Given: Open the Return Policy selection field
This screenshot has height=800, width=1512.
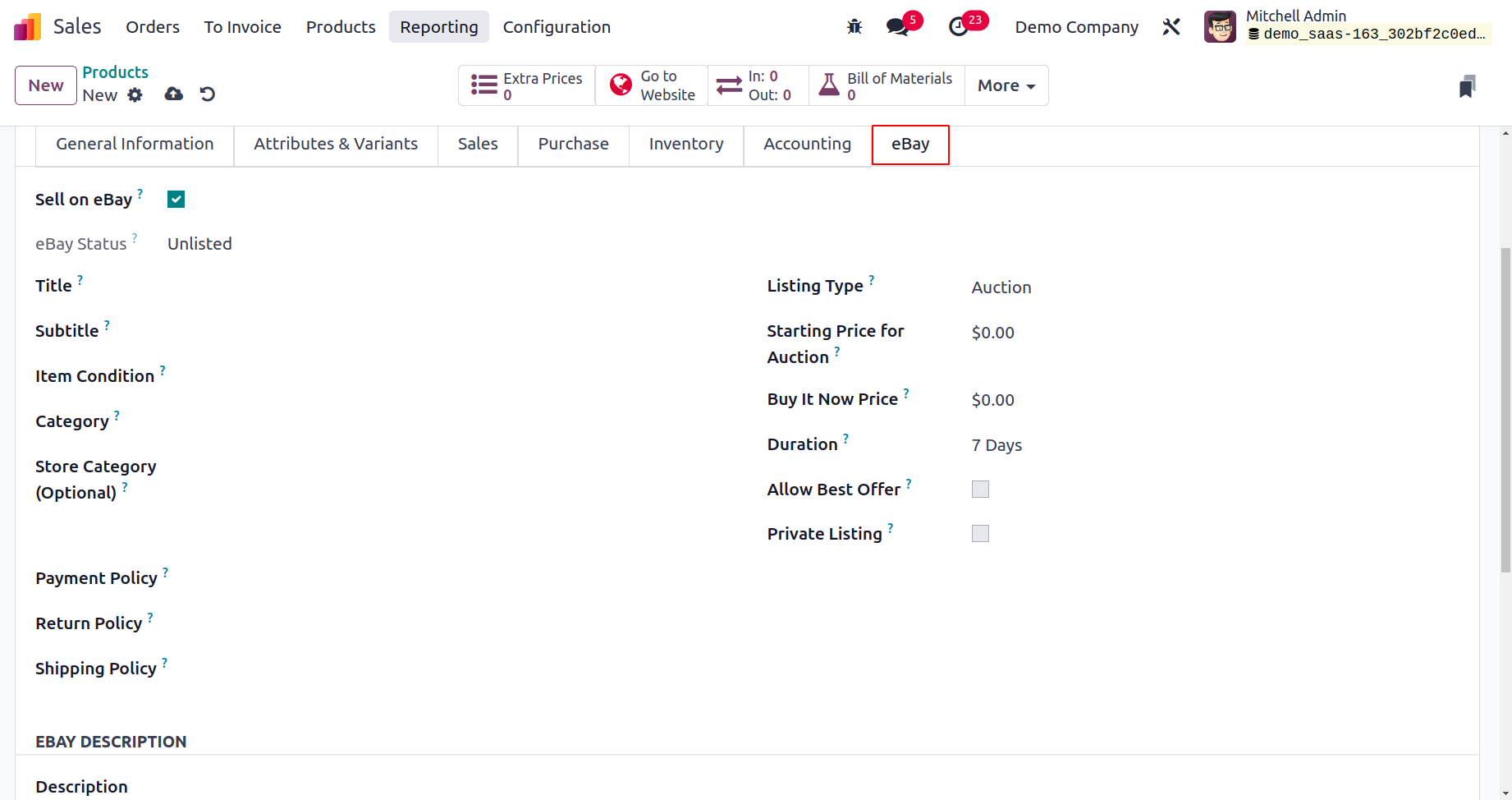Looking at the screenshot, I should 447,623.
